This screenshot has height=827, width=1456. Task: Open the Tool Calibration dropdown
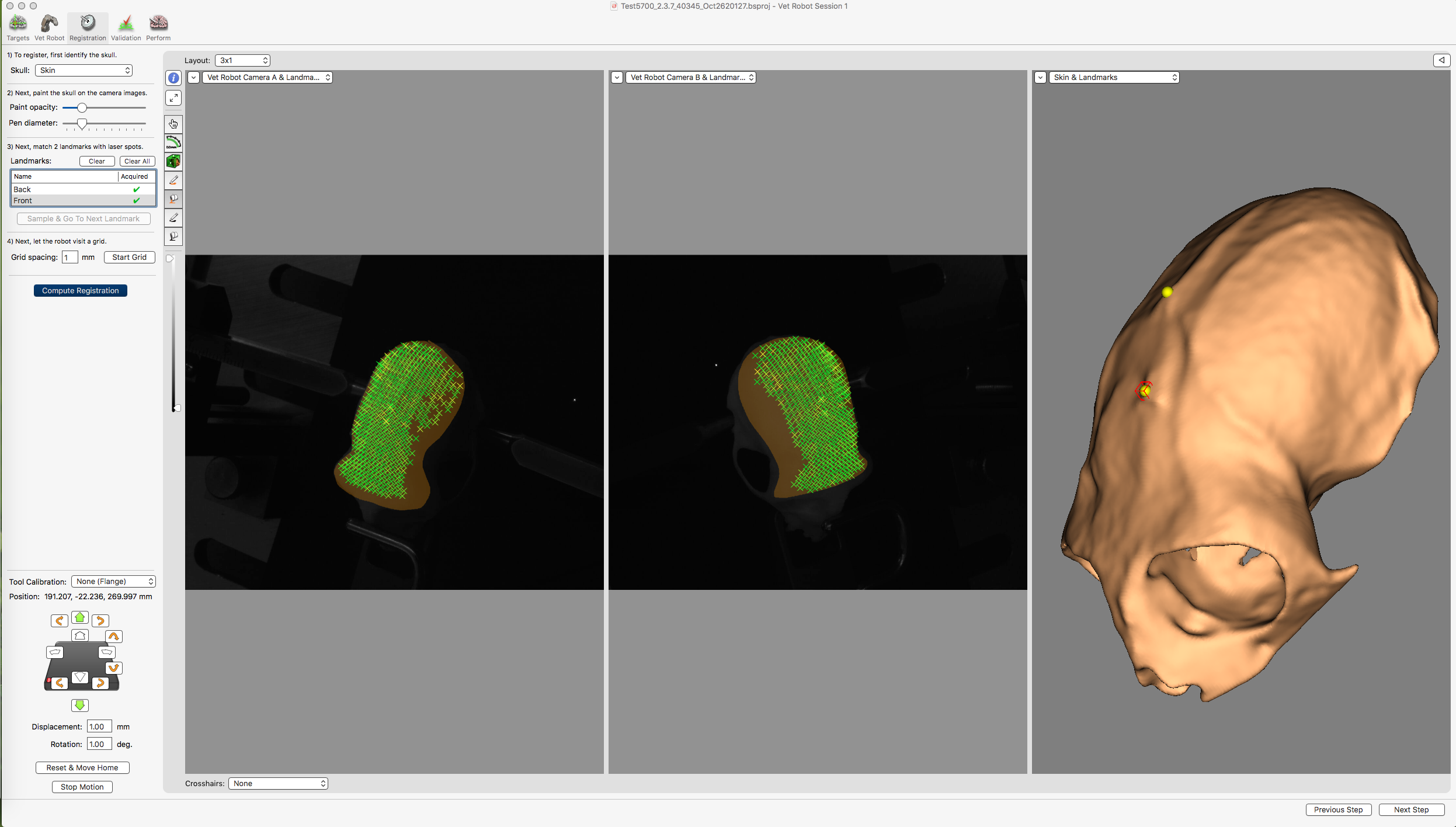click(113, 581)
